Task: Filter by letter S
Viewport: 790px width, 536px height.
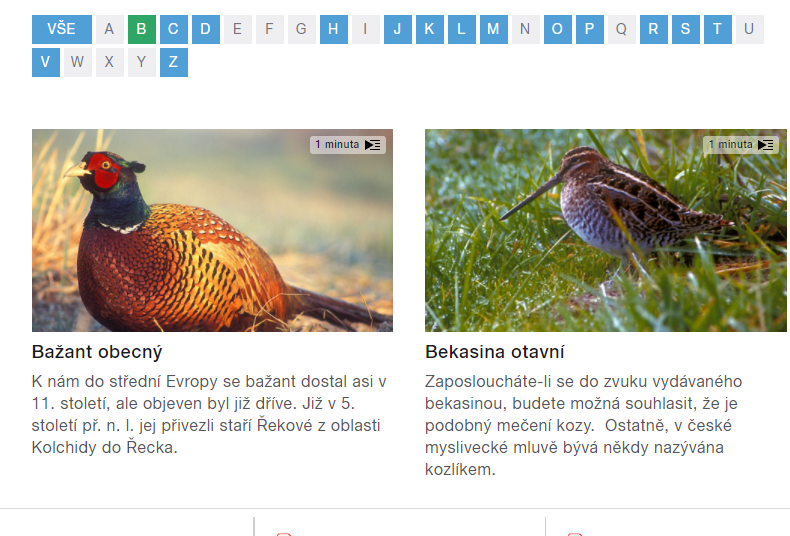Action: [686, 29]
